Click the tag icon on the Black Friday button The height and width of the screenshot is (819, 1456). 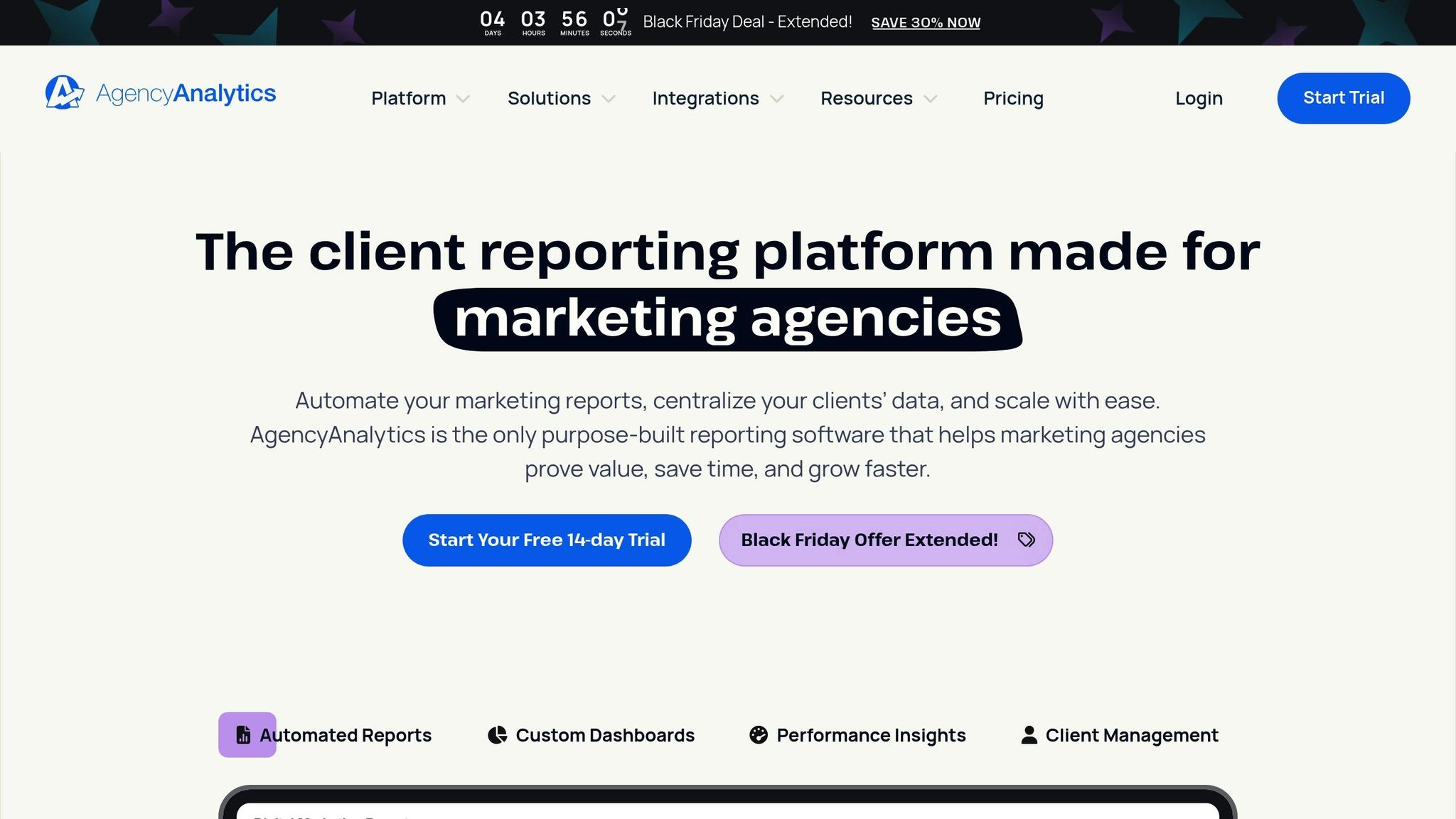click(x=1027, y=540)
